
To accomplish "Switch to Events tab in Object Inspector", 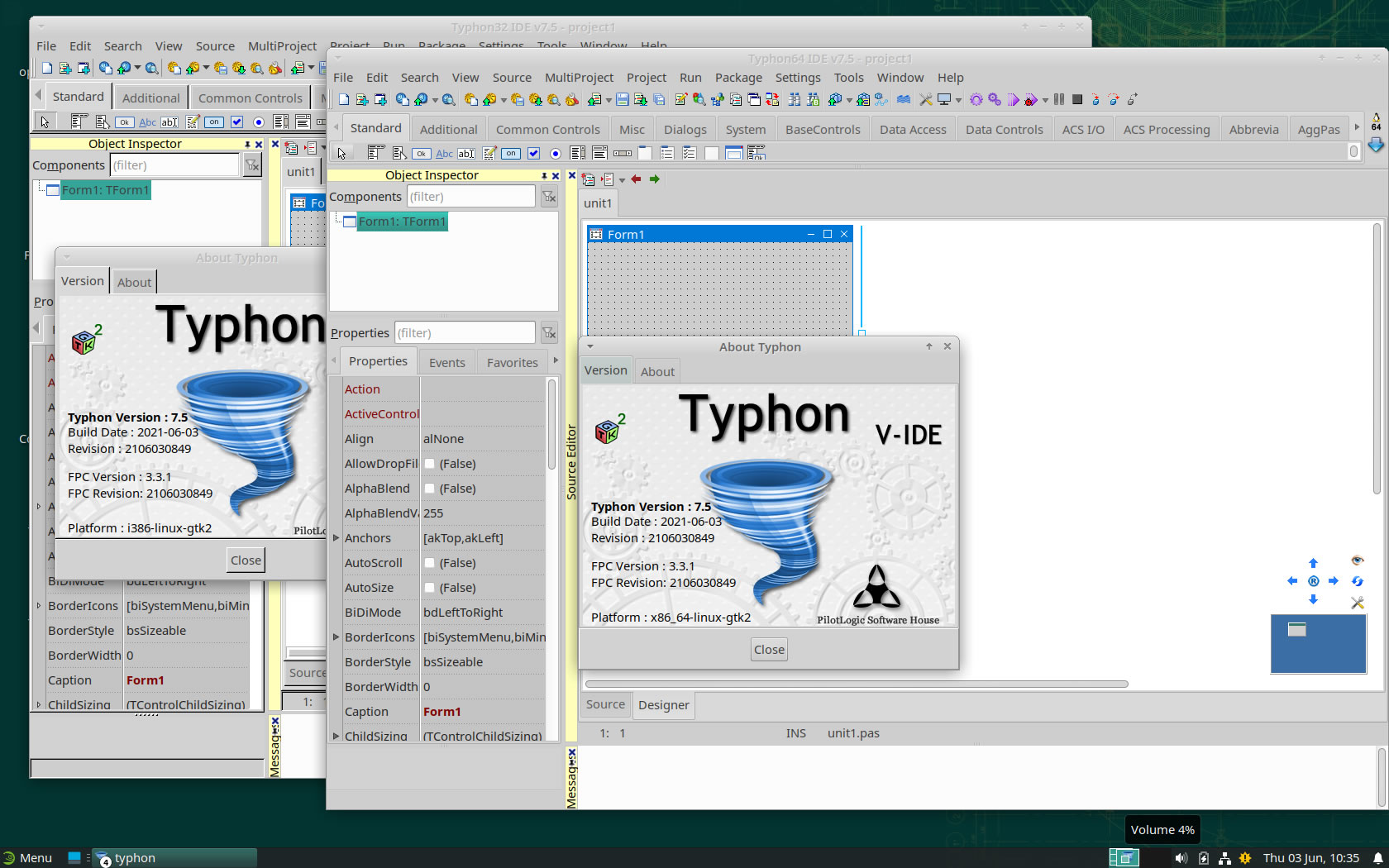I will tap(447, 362).
